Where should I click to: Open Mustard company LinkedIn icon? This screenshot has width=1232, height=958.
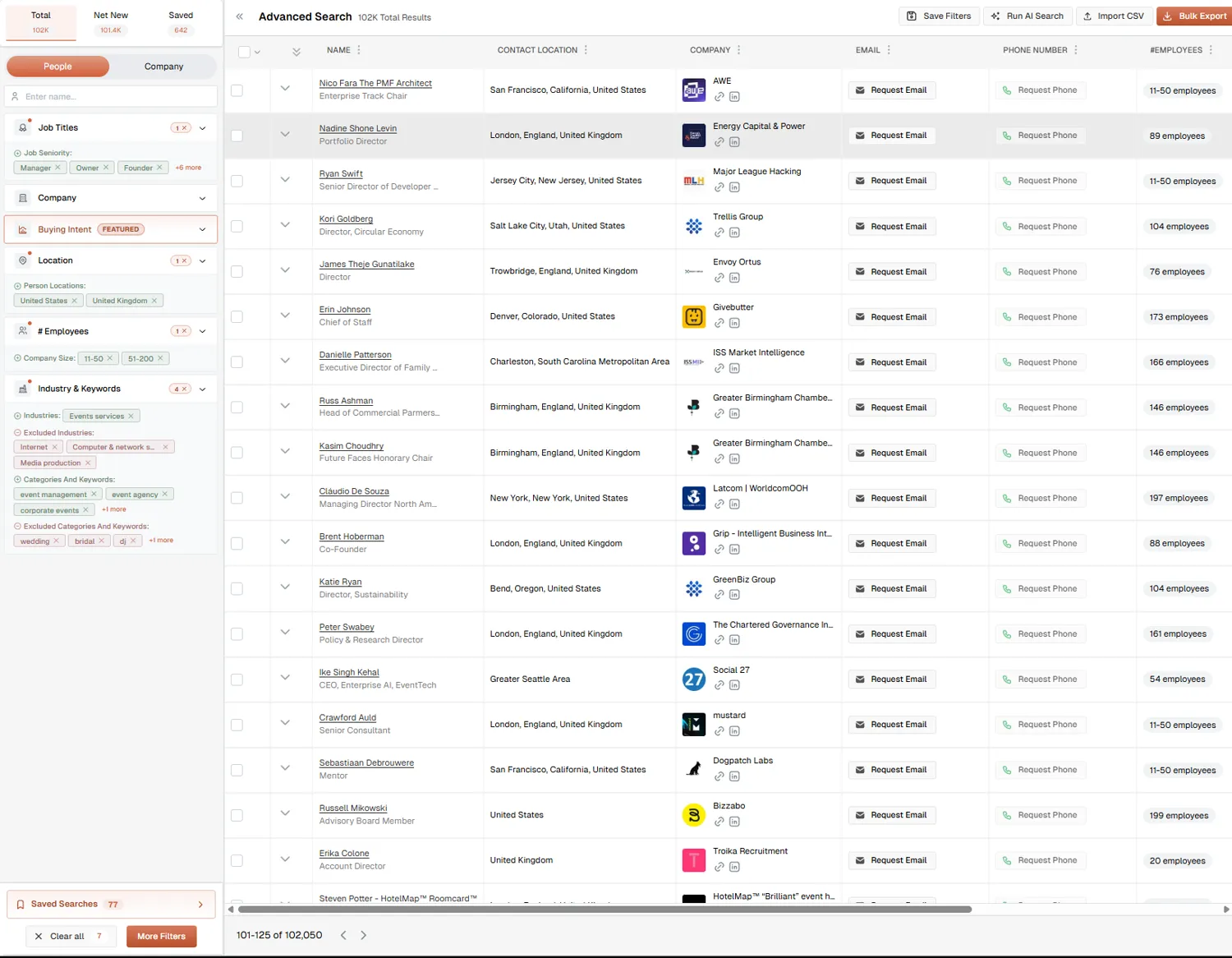point(734,731)
